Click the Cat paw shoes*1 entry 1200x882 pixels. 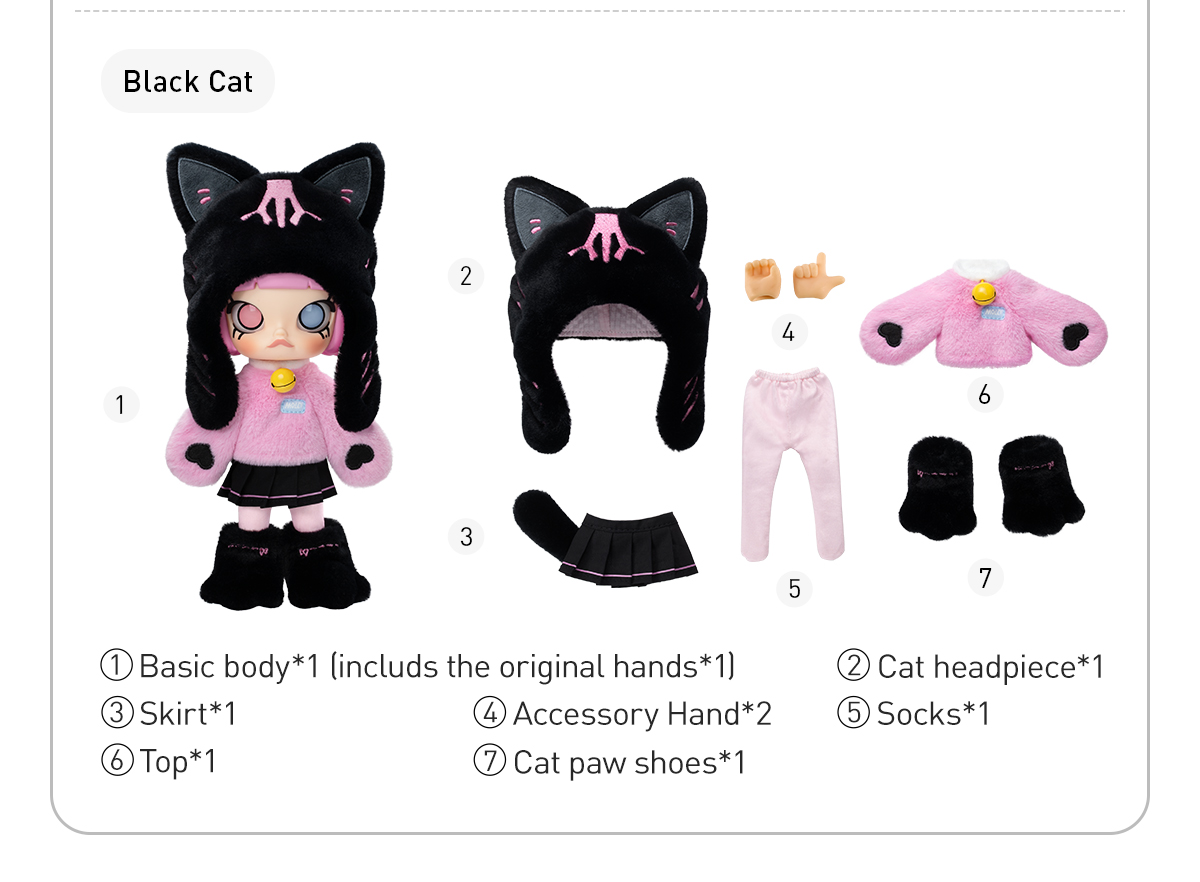pos(609,762)
